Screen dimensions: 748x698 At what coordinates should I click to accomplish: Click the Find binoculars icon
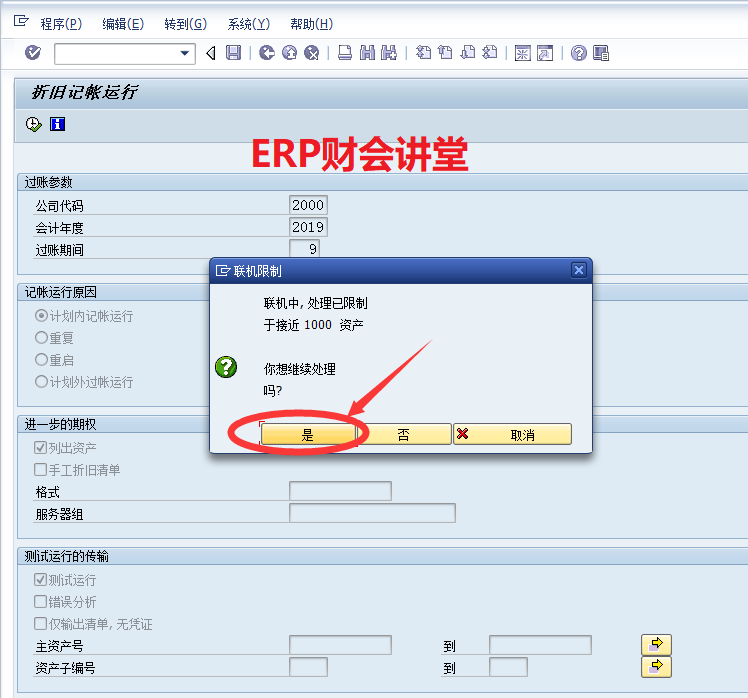coord(367,53)
